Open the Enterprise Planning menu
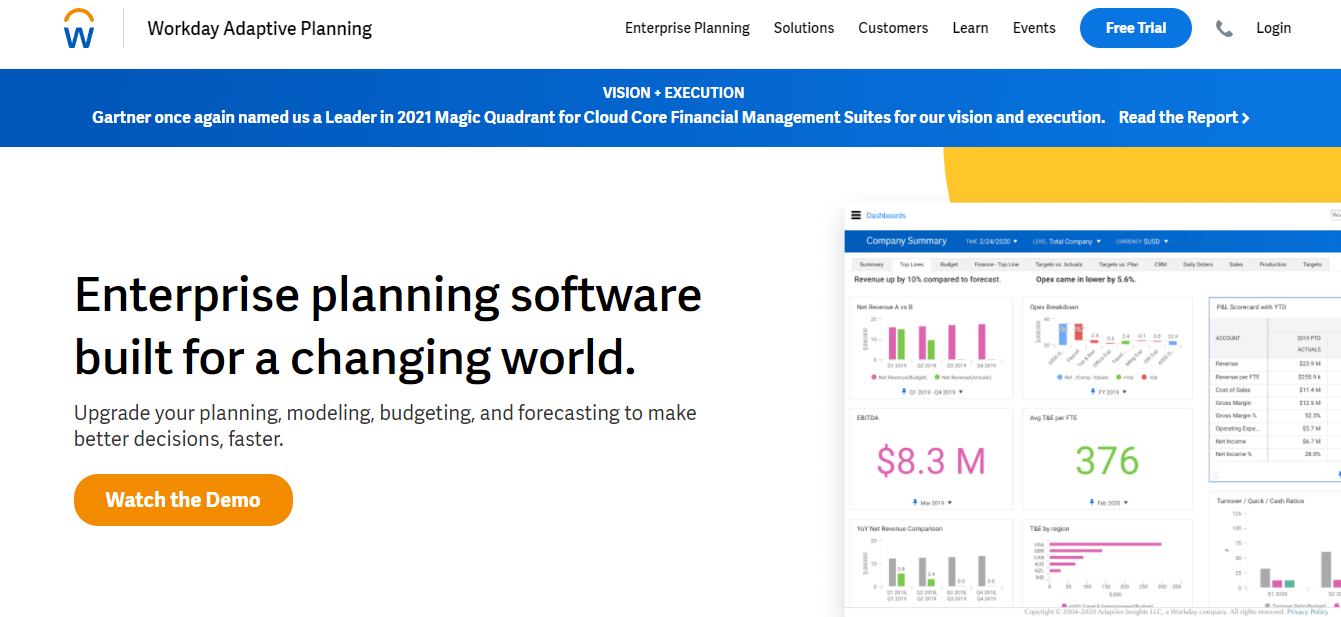Viewport: 1341px width, 617px height. [x=687, y=28]
